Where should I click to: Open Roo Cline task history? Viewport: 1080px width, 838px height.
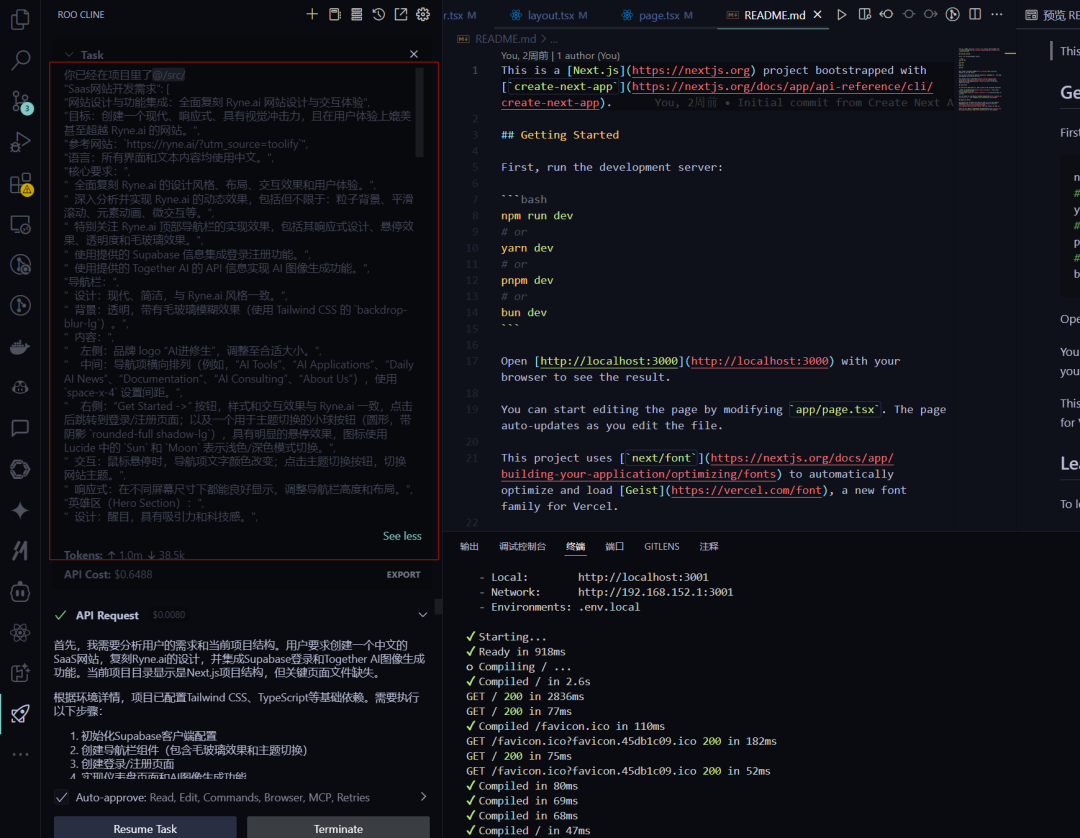378,14
